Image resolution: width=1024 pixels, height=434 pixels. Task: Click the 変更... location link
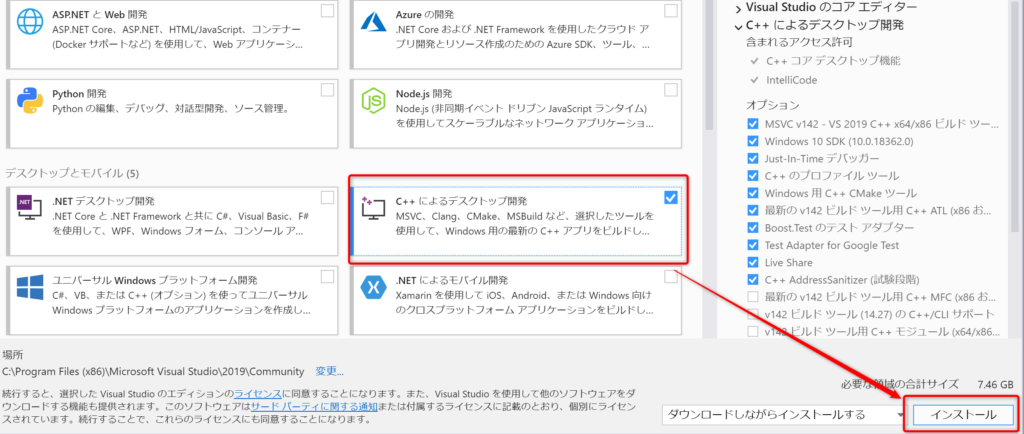[329, 371]
